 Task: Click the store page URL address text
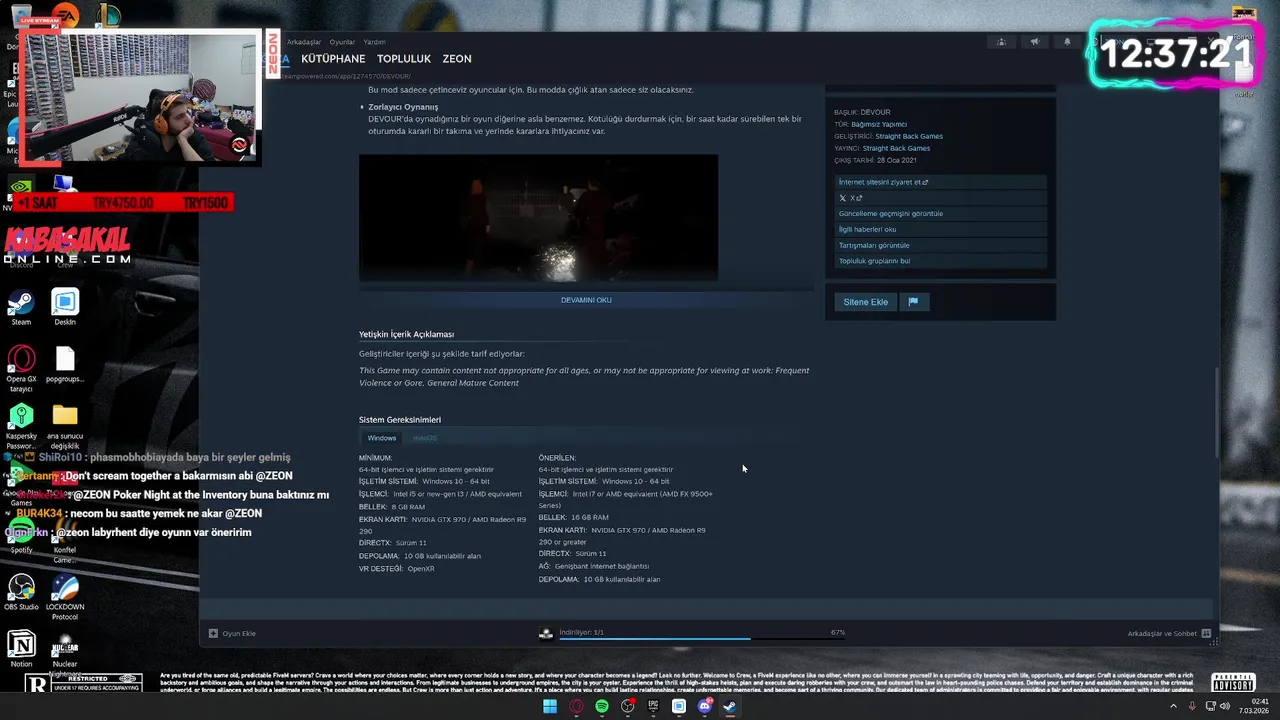tap(345, 76)
